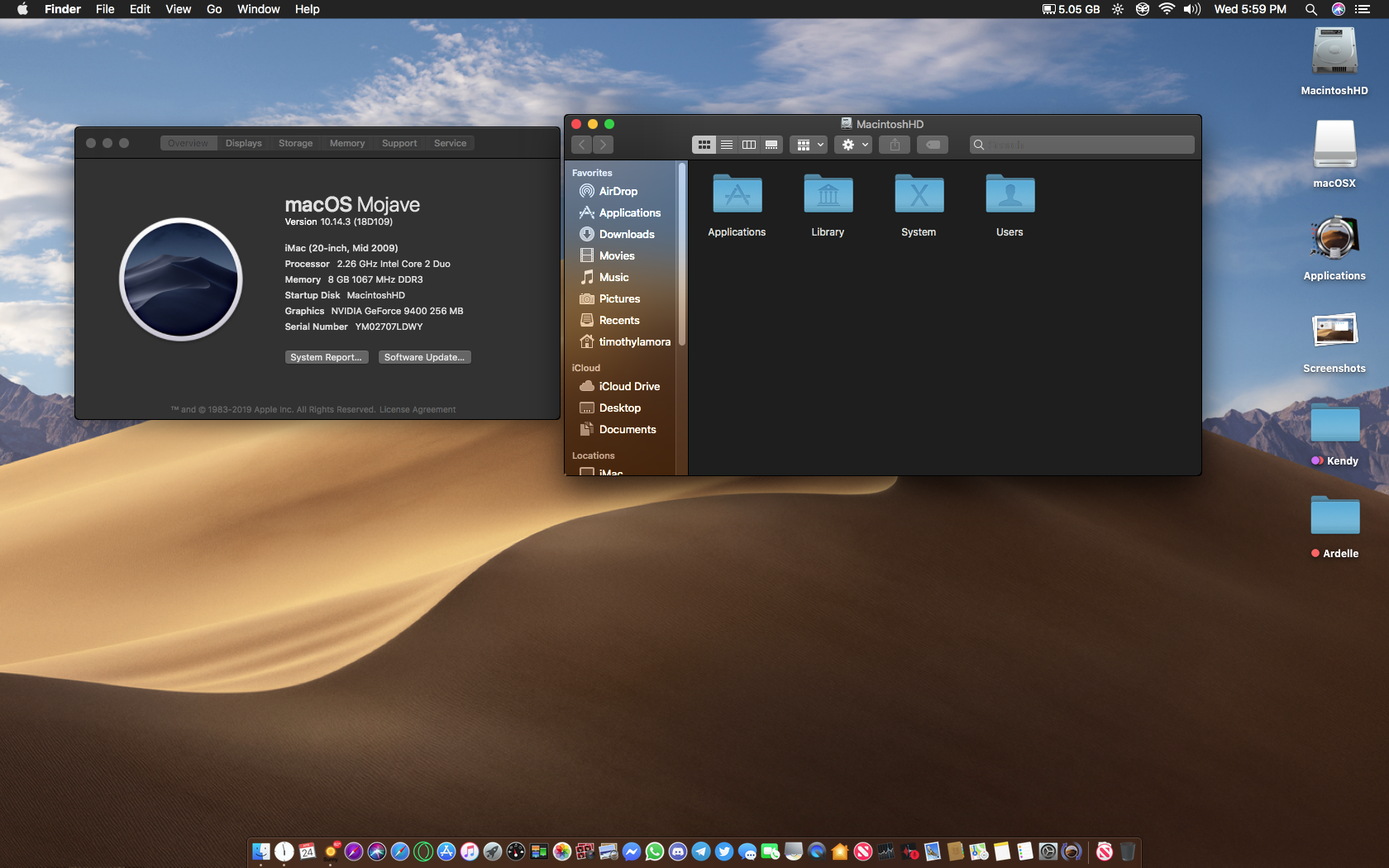Switch Finder to list view

[727, 145]
